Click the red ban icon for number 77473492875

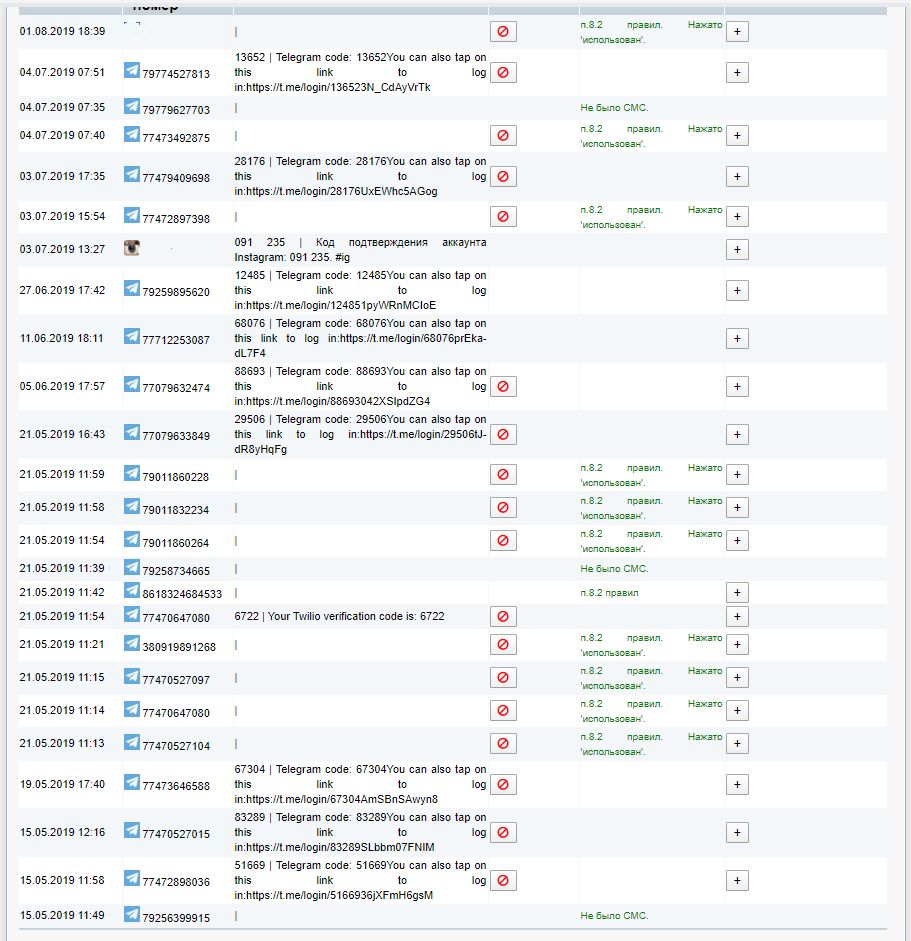tap(503, 136)
